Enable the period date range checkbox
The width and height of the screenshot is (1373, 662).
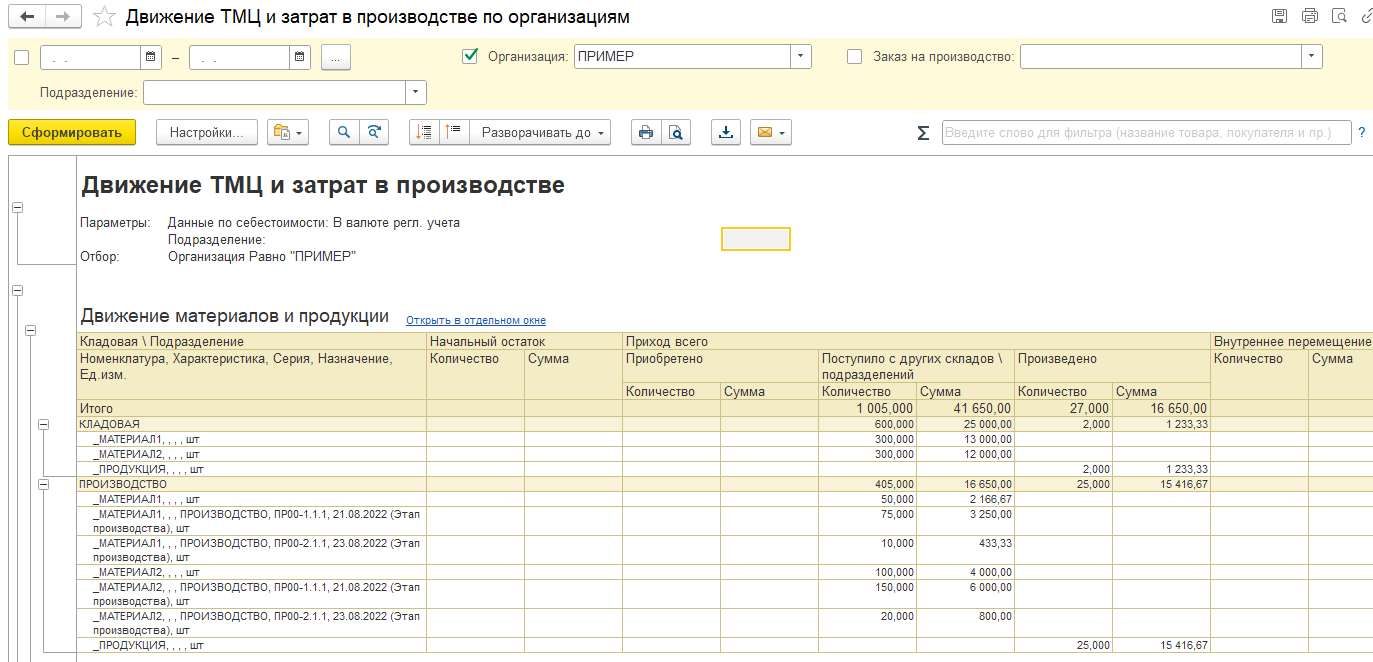pos(22,58)
